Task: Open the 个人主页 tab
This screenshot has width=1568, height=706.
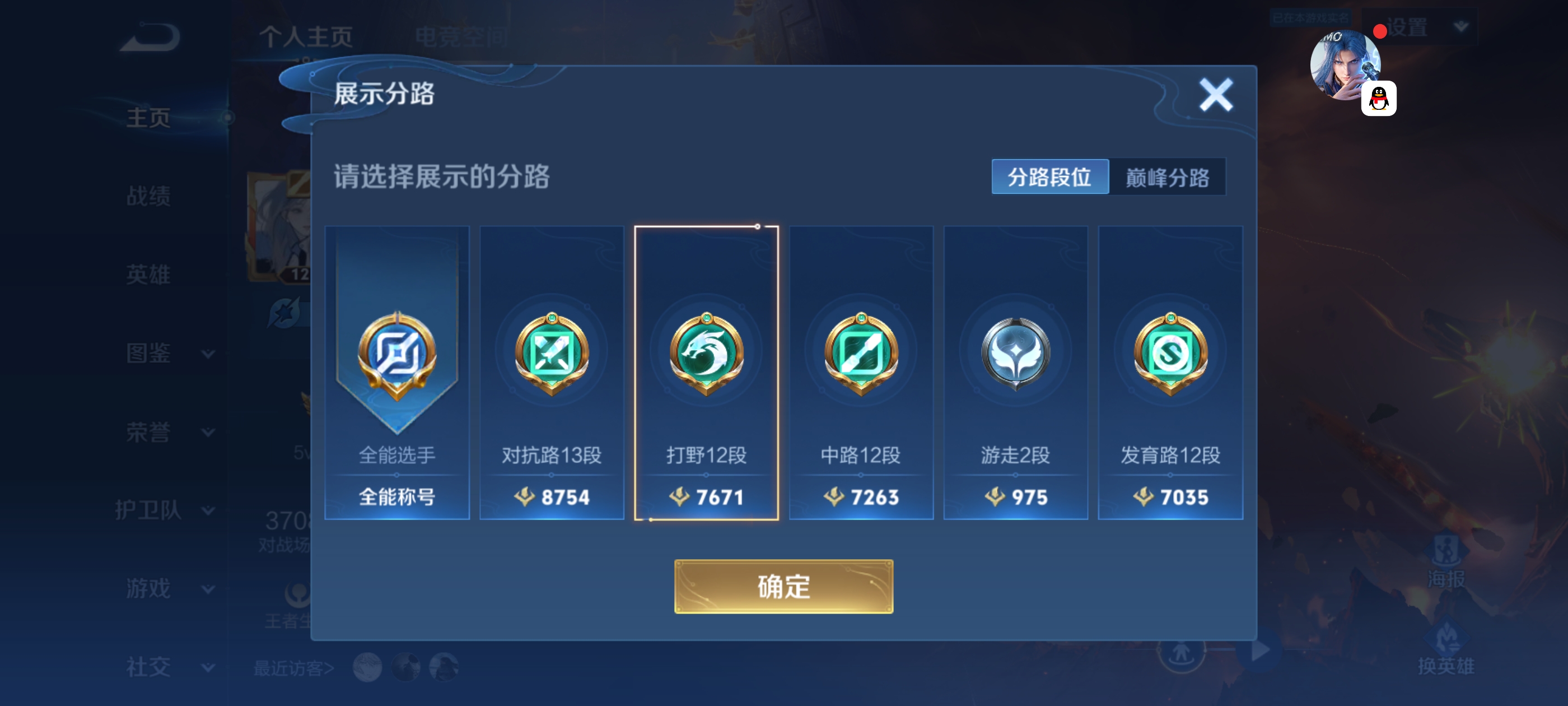Action: click(x=306, y=36)
